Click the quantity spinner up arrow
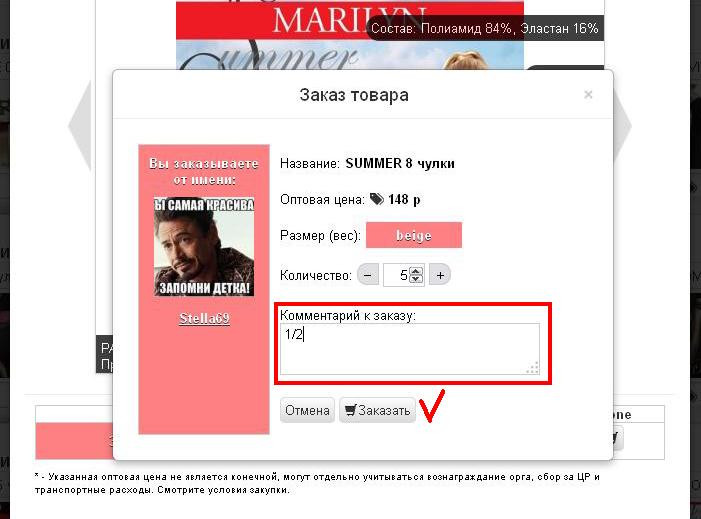This screenshot has height=519, width=701. coord(416,271)
